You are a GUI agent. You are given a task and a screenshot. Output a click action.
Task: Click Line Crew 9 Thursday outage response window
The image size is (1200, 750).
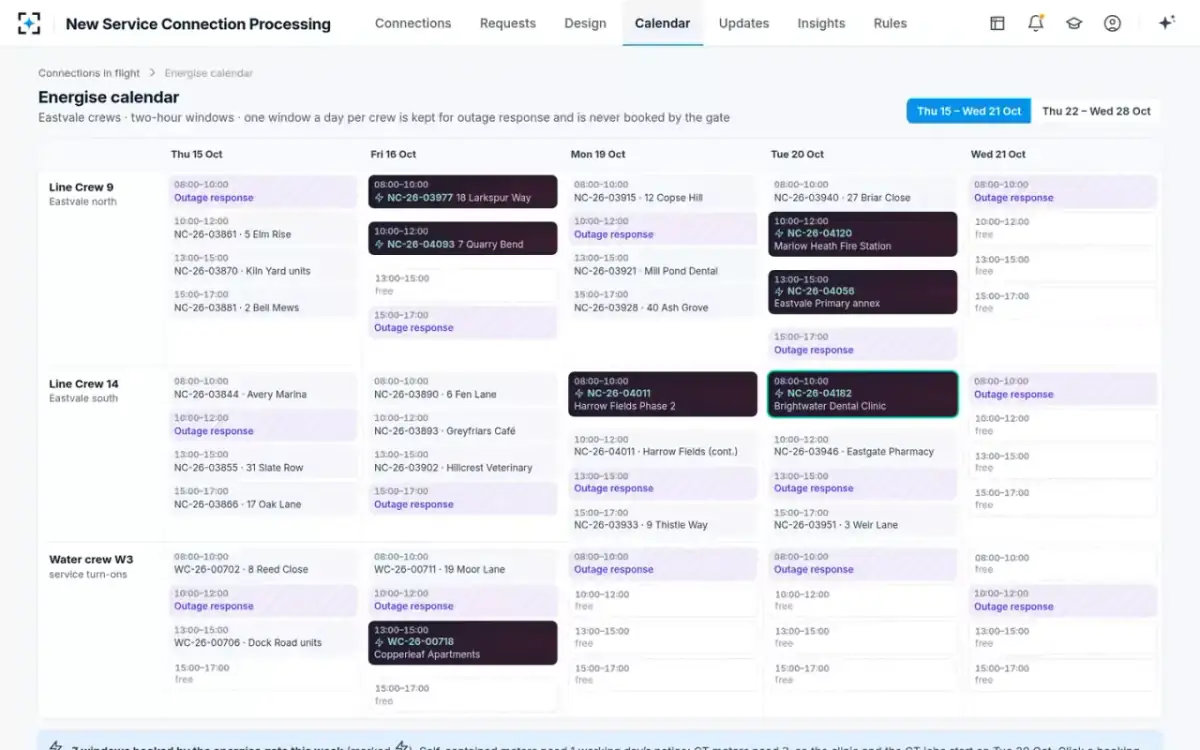(263, 191)
